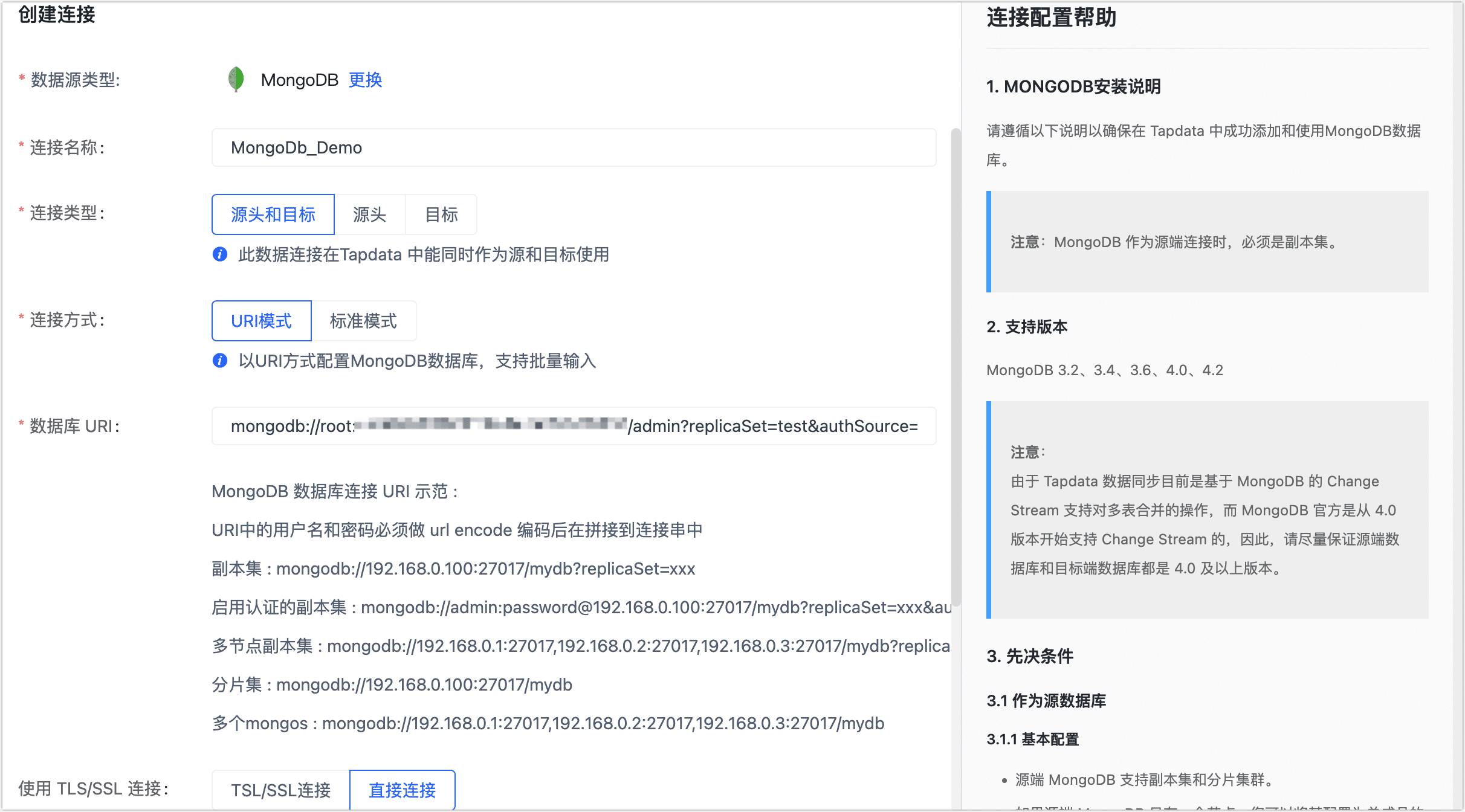1465x812 pixels.
Task: Select the 源头和目标 connection type
Action: click(x=273, y=214)
